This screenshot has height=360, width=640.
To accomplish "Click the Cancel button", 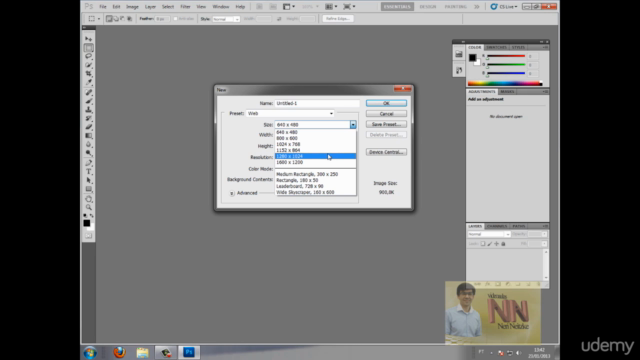I will [x=386, y=114].
